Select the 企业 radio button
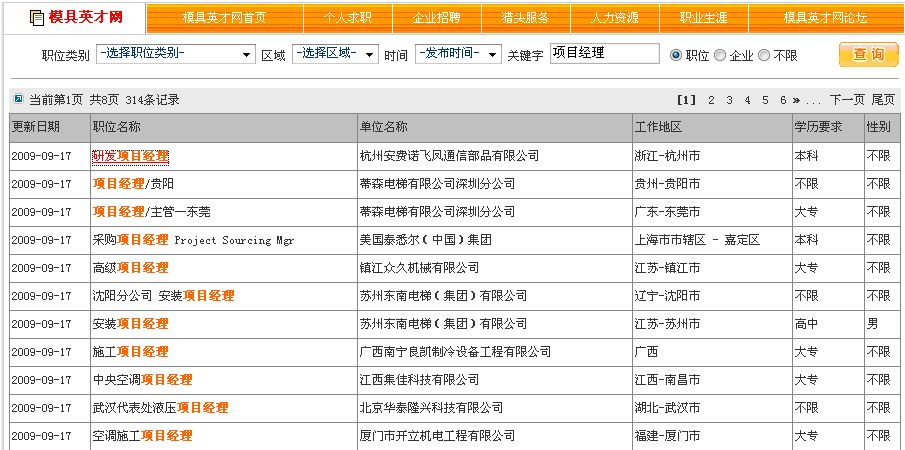 (720, 55)
